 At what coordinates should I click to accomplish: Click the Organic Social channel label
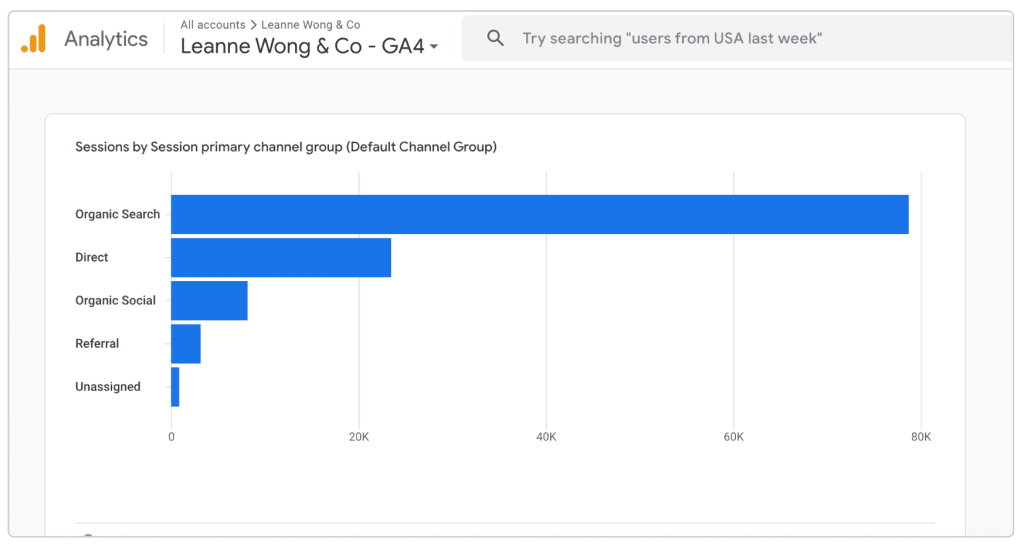[x=115, y=301]
